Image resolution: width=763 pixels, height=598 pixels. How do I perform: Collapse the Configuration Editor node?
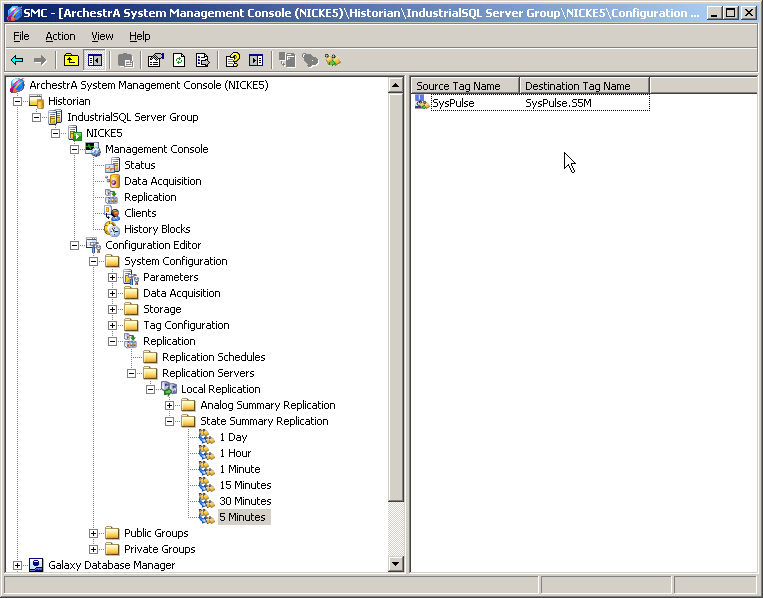click(74, 245)
